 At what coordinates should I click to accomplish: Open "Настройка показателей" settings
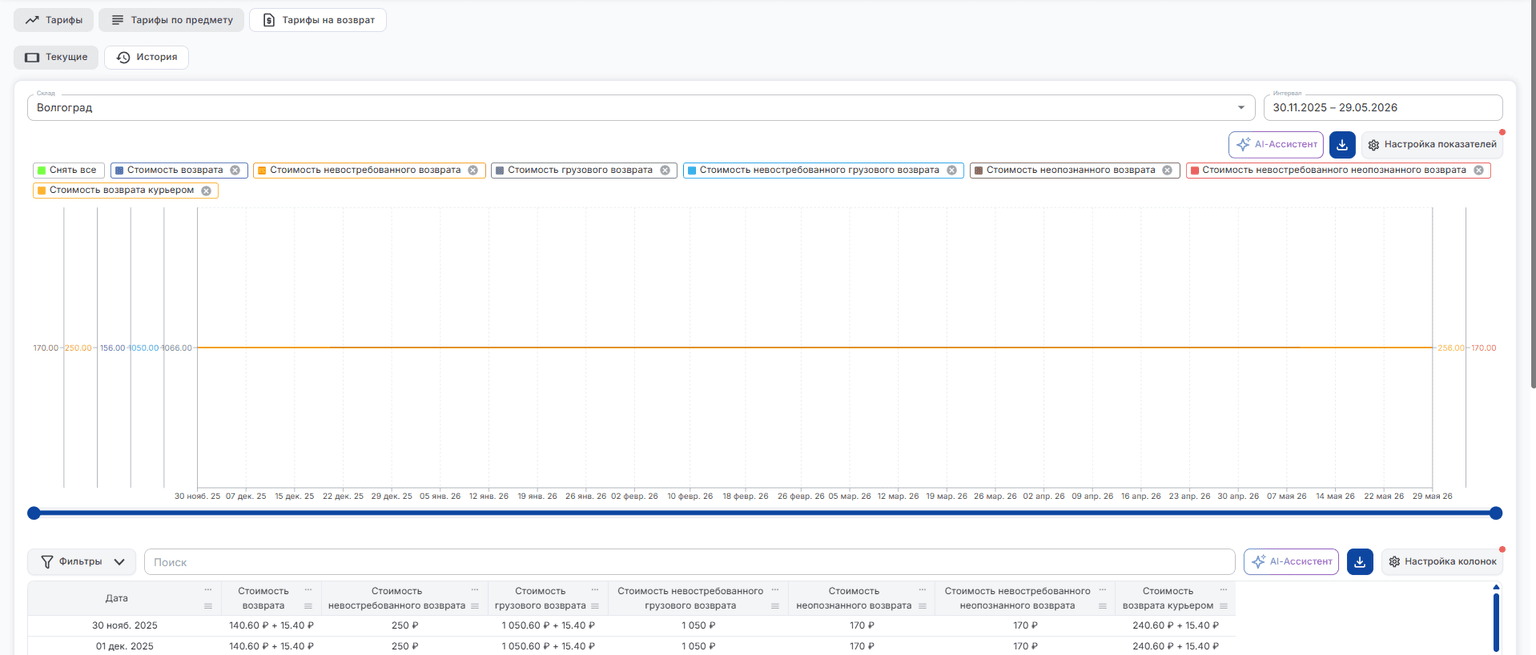click(x=1432, y=145)
